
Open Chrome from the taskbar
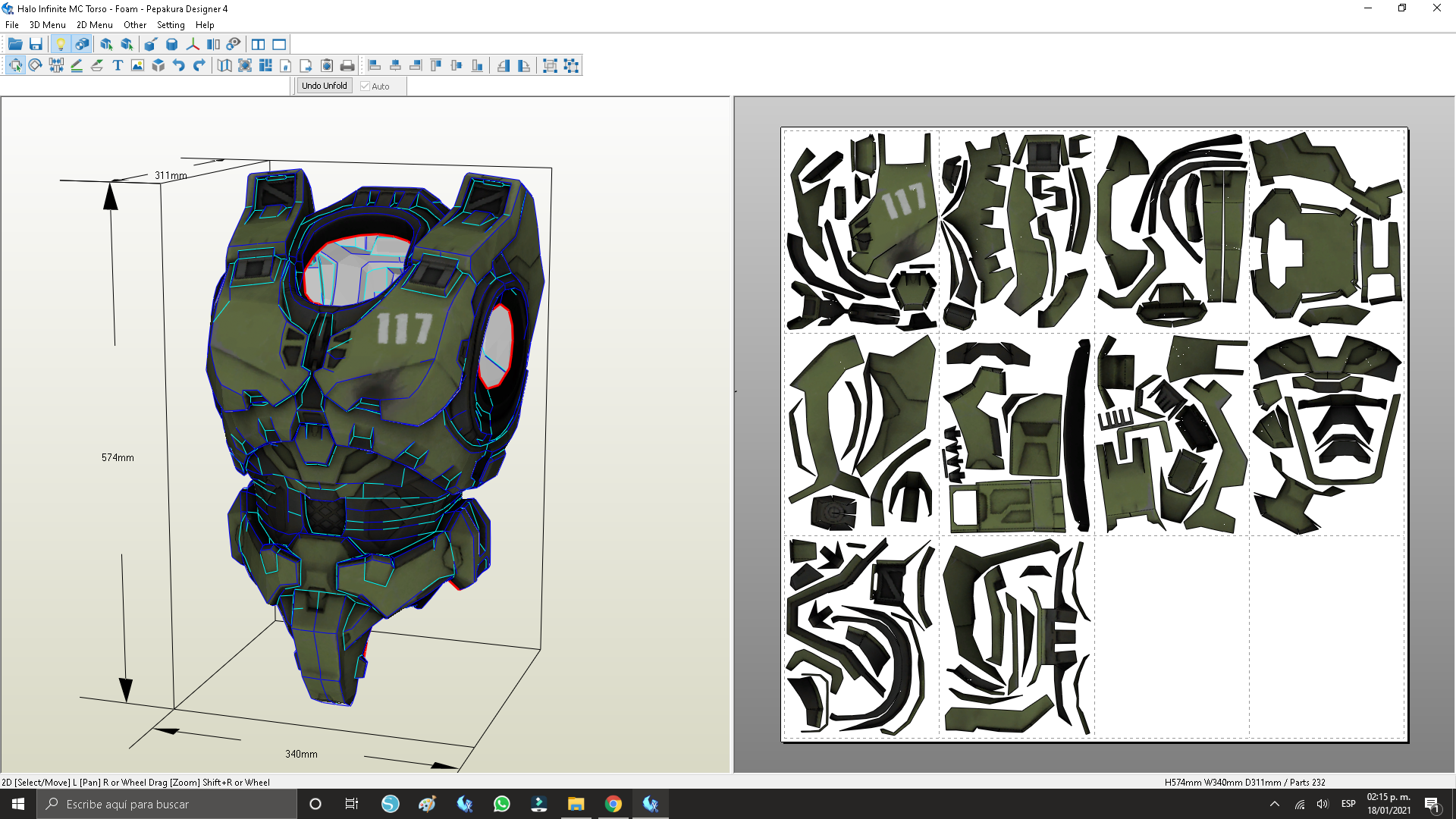(613, 804)
